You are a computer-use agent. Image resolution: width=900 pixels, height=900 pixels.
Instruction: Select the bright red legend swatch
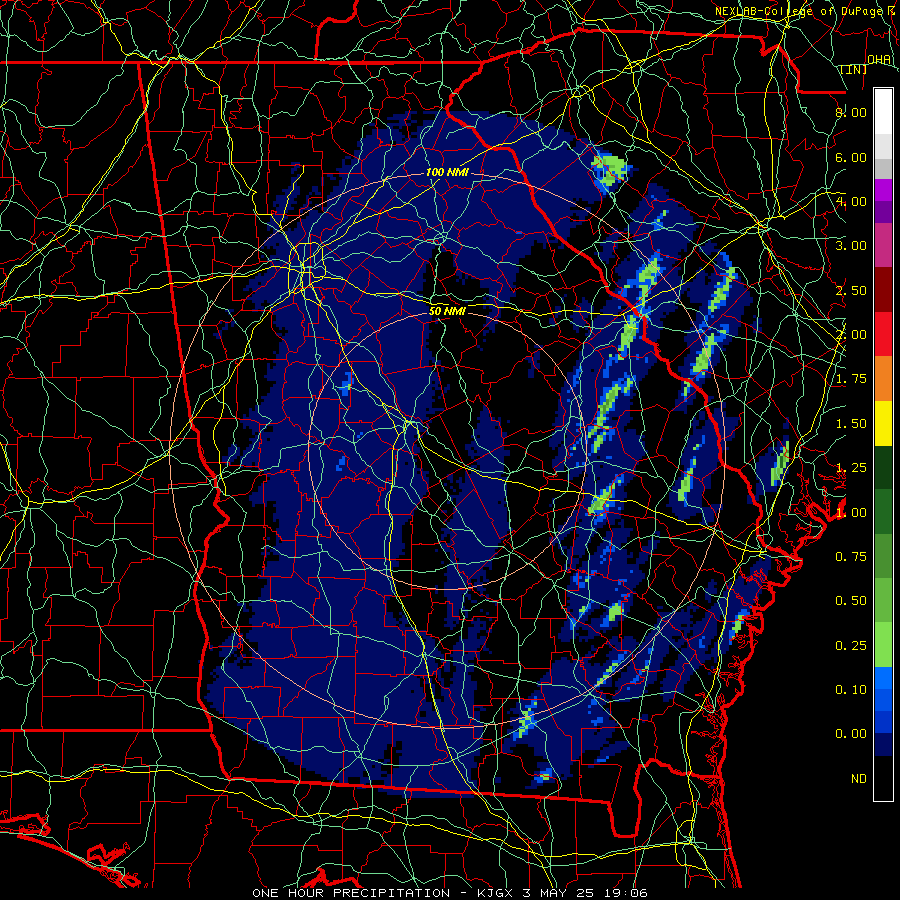pyautogui.click(x=883, y=334)
